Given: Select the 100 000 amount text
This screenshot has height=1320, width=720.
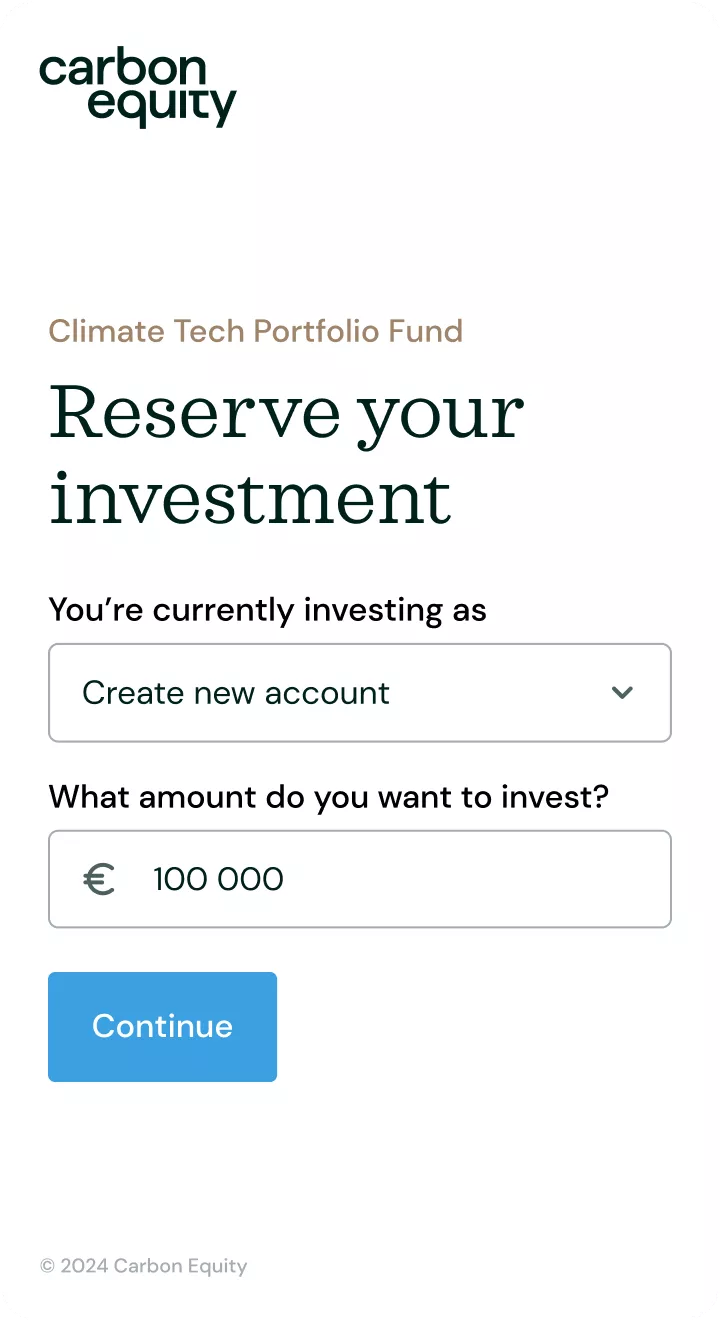Looking at the screenshot, I should (x=218, y=879).
